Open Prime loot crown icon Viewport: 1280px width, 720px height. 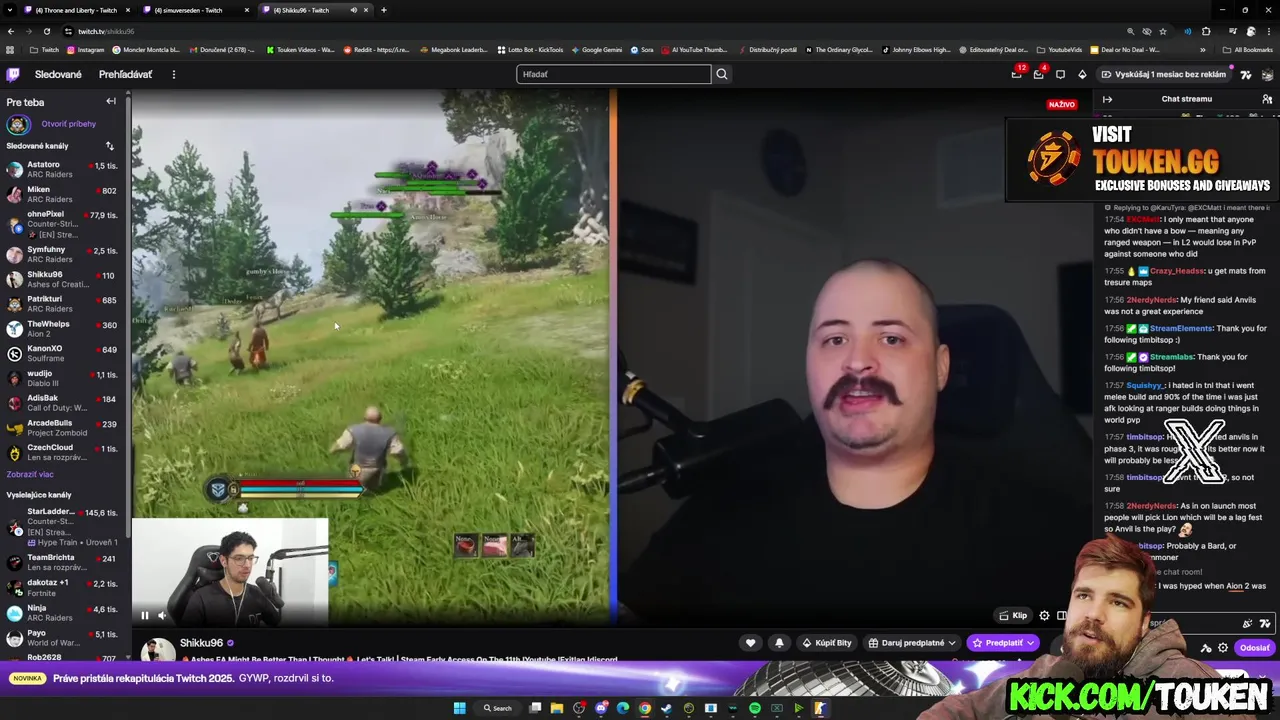(1017, 74)
